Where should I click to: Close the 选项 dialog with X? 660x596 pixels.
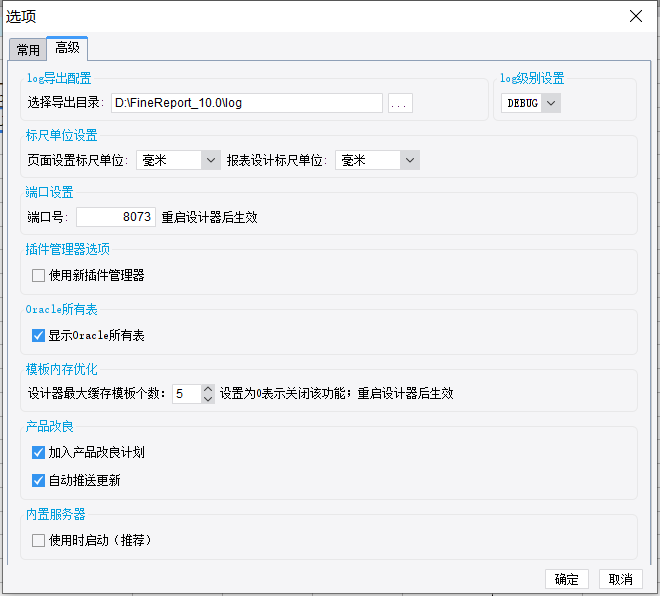(636, 16)
